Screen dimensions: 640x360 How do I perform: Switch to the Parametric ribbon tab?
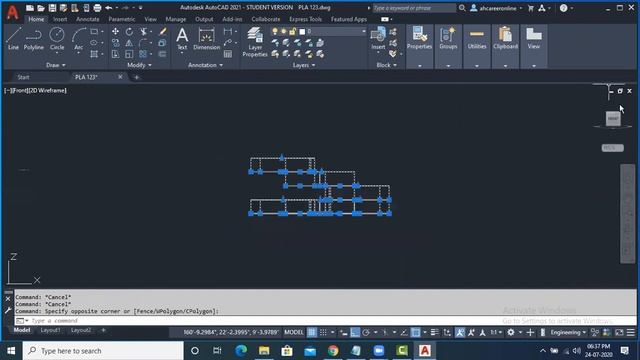tap(122, 19)
